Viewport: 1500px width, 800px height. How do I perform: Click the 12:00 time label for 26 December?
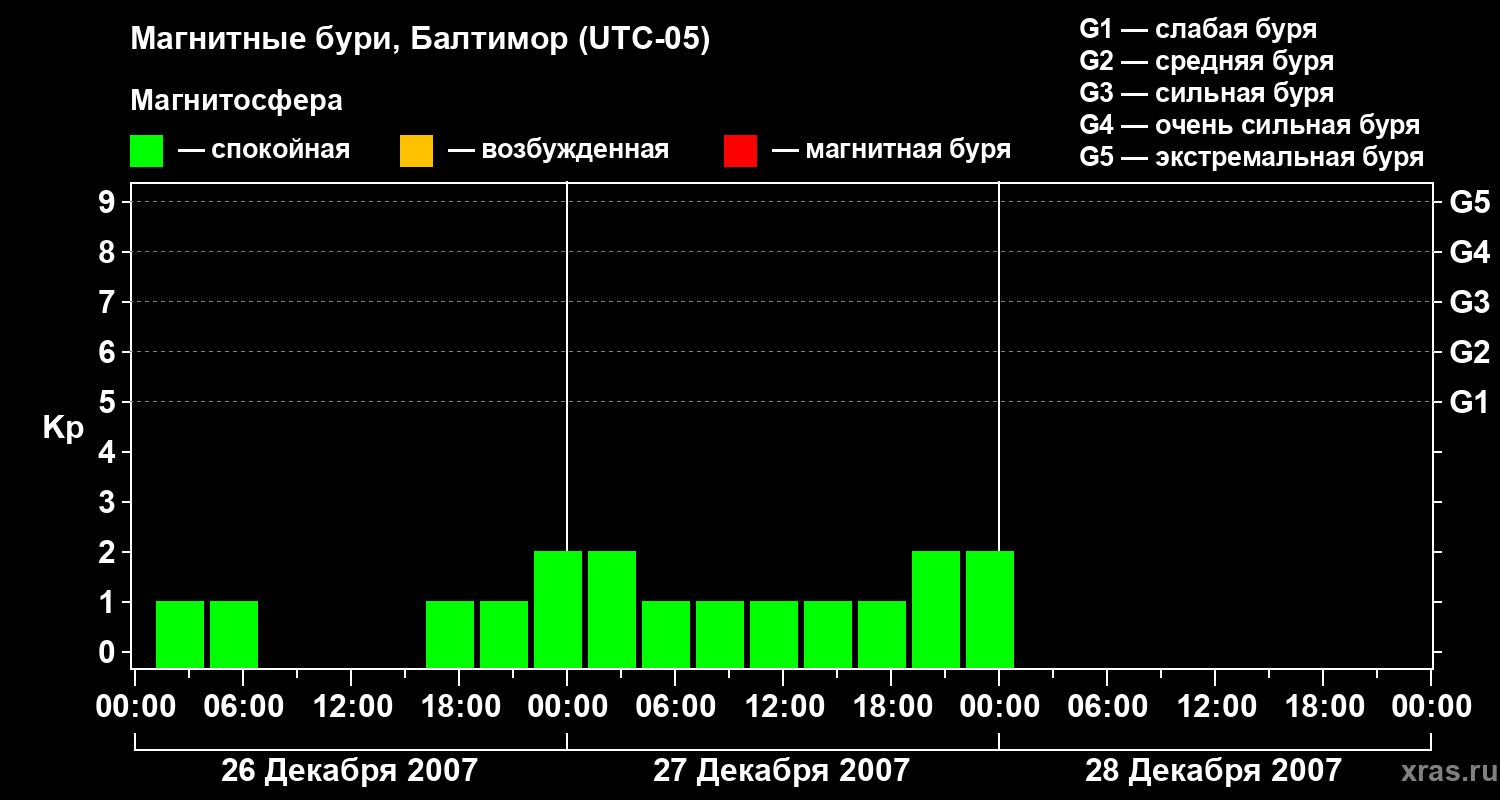(x=351, y=707)
